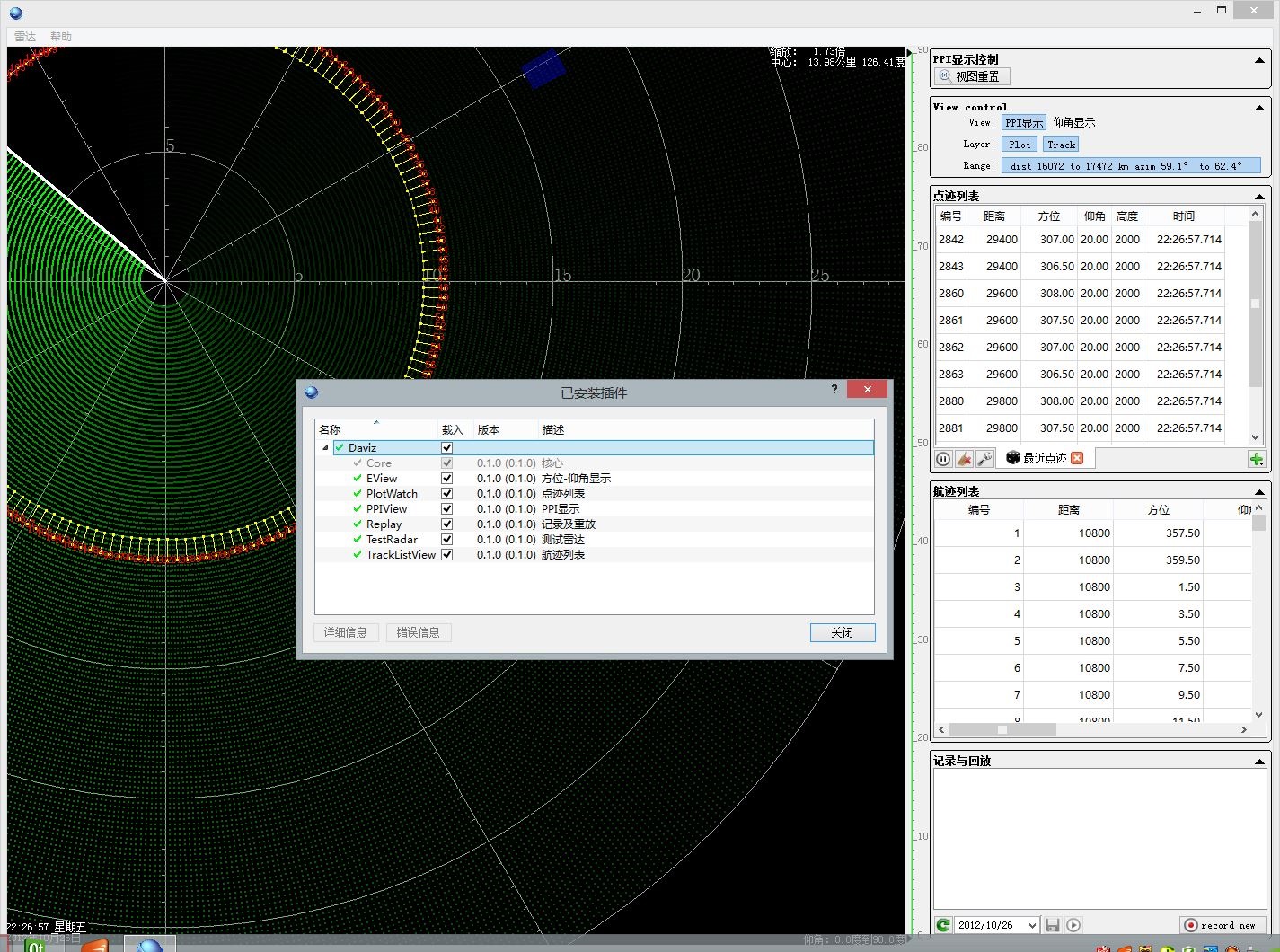Click the main window globe app icon
Screen dimensions: 1280x952
(15, 13)
